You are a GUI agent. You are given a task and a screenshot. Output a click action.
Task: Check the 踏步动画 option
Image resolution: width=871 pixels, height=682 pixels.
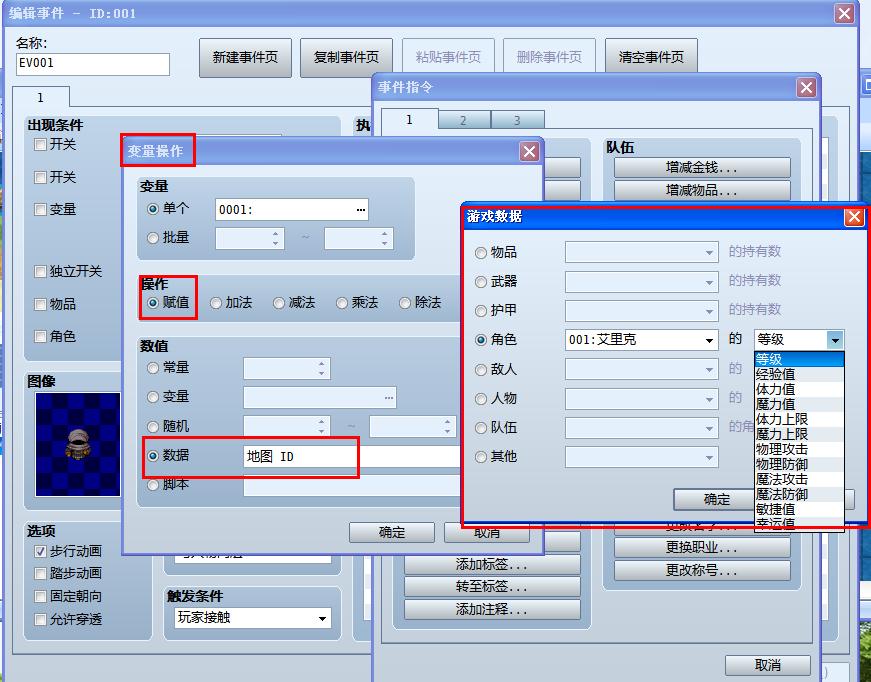40,574
